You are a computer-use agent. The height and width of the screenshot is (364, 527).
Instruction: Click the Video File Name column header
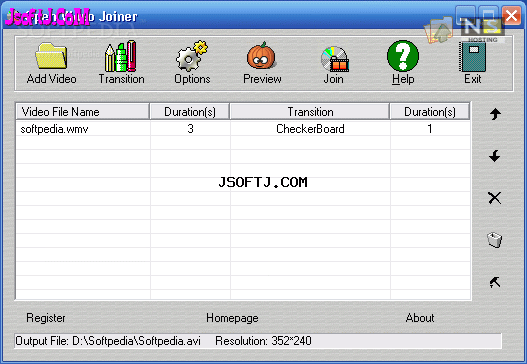click(83, 112)
